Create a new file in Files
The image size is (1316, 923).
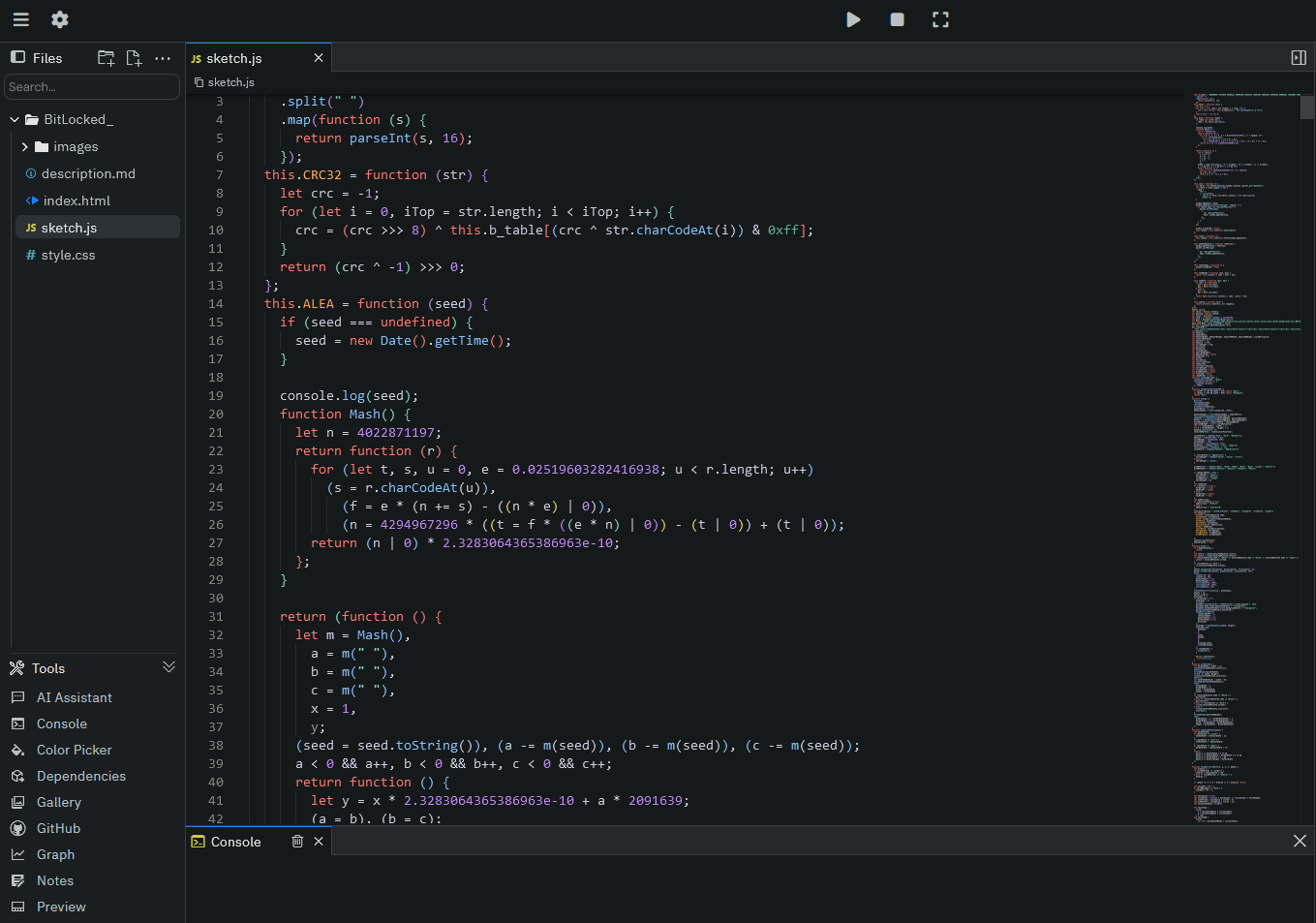[134, 58]
